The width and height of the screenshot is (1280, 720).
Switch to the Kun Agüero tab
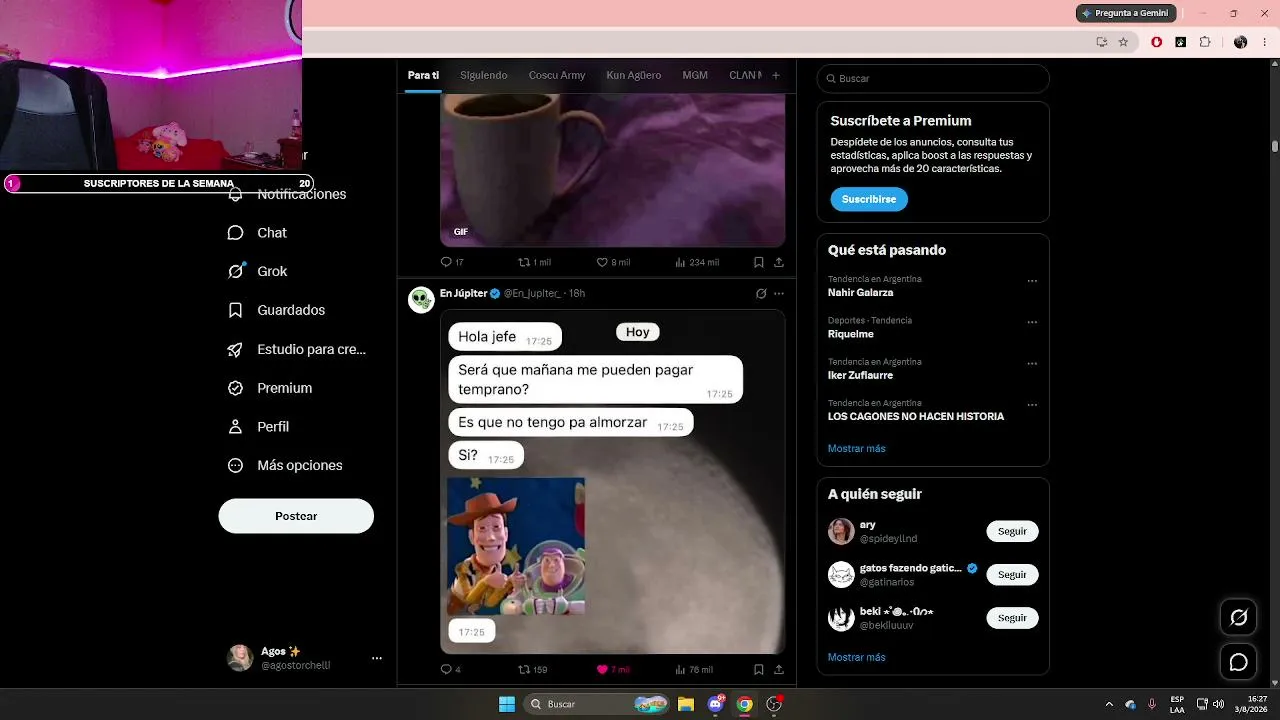click(633, 75)
